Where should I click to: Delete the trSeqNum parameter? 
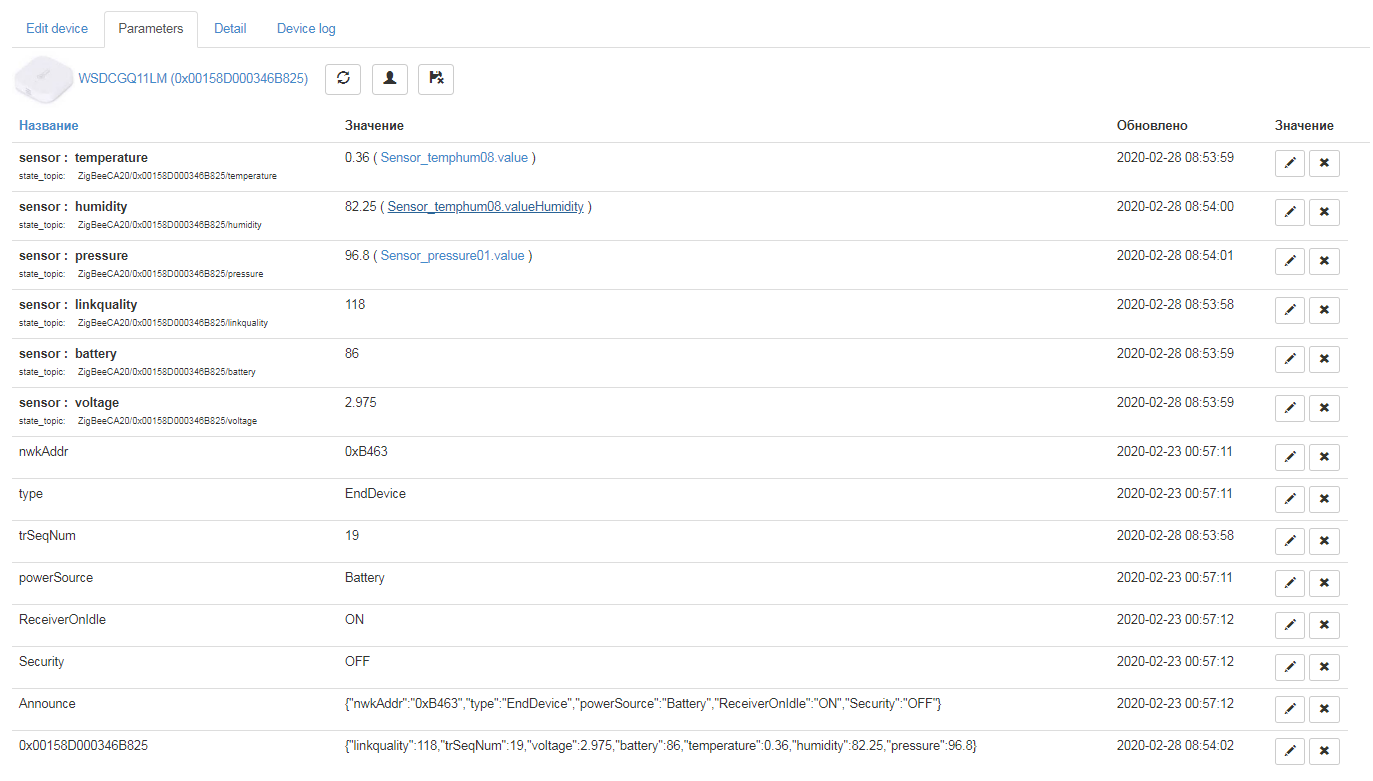click(1324, 541)
